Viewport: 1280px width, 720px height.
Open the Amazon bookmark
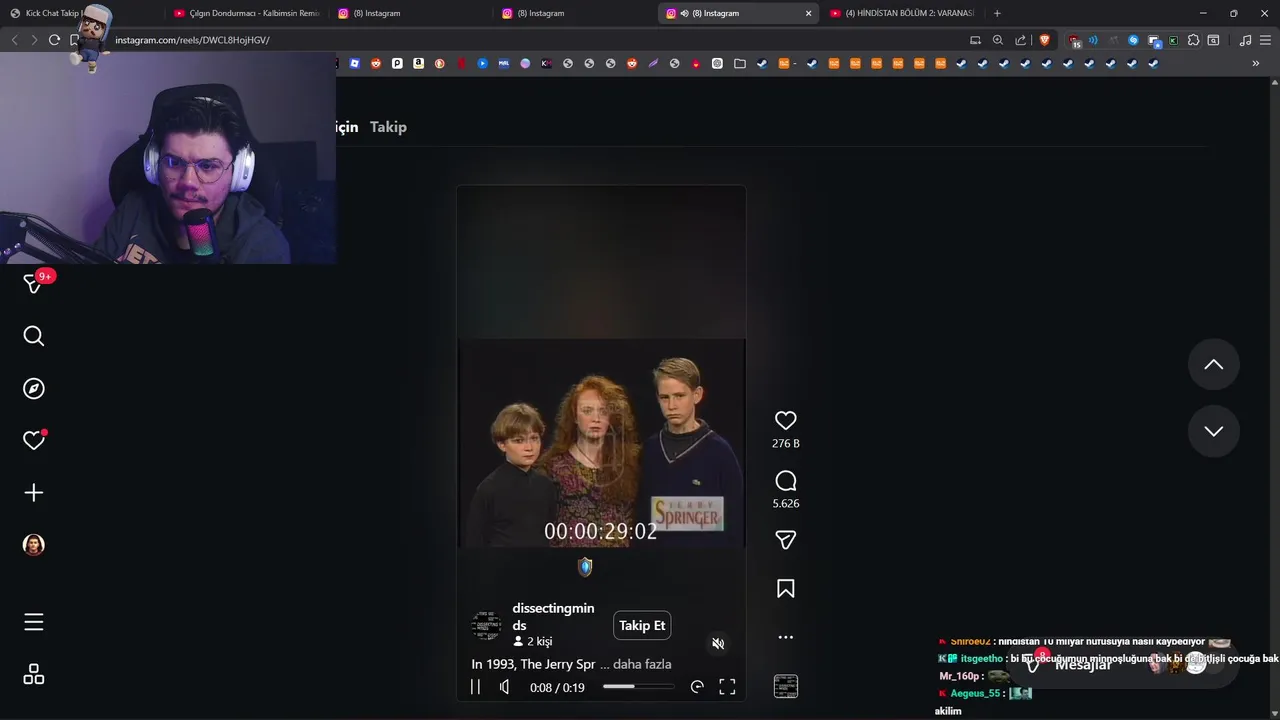418,63
